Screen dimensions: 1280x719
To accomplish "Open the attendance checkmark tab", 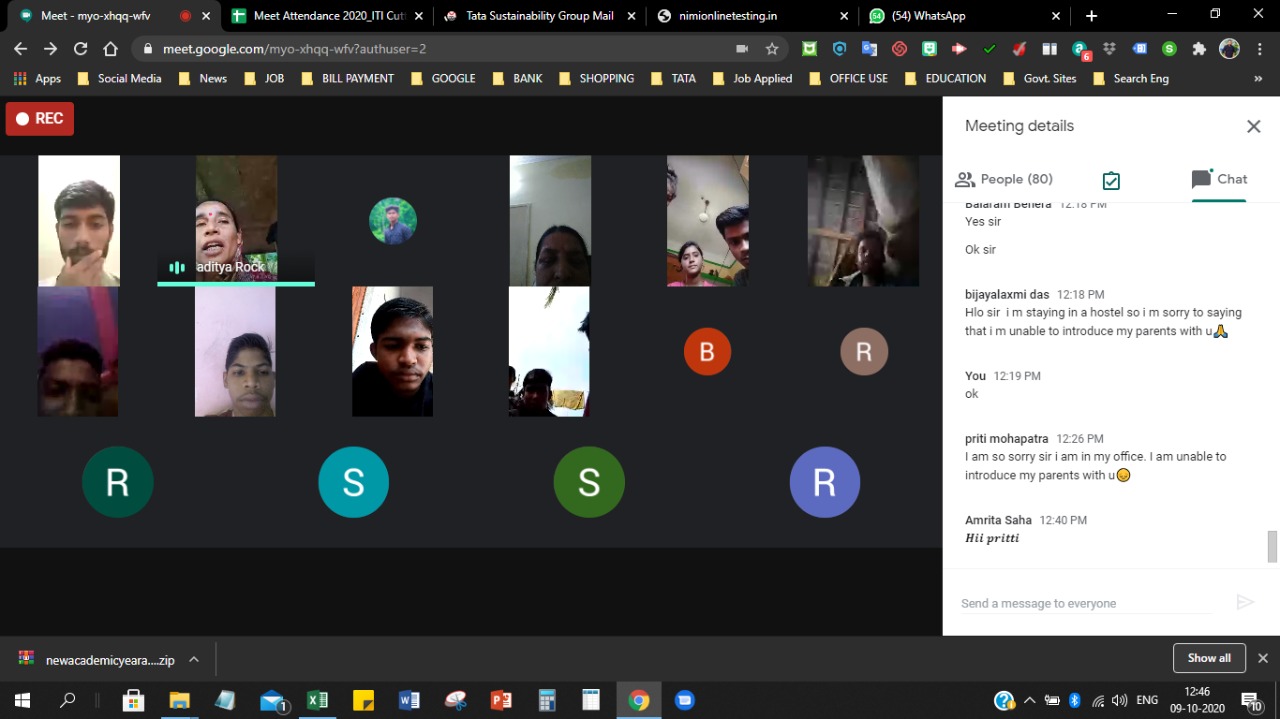I will tap(1111, 180).
